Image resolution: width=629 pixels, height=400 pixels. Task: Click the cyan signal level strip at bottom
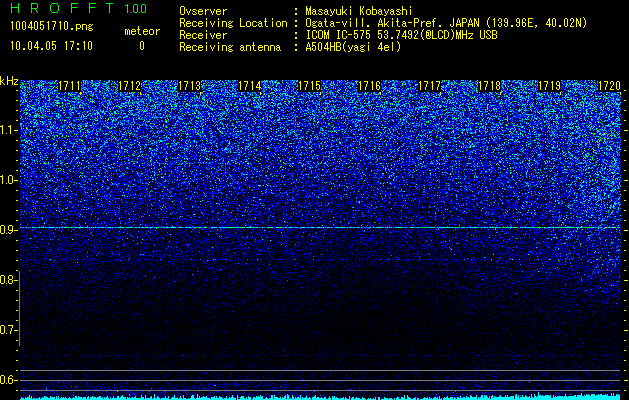(320, 397)
